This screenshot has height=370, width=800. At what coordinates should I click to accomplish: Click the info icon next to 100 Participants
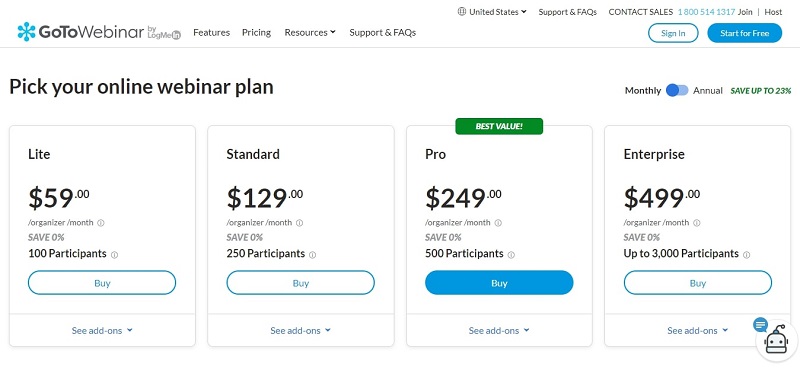coord(114,255)
